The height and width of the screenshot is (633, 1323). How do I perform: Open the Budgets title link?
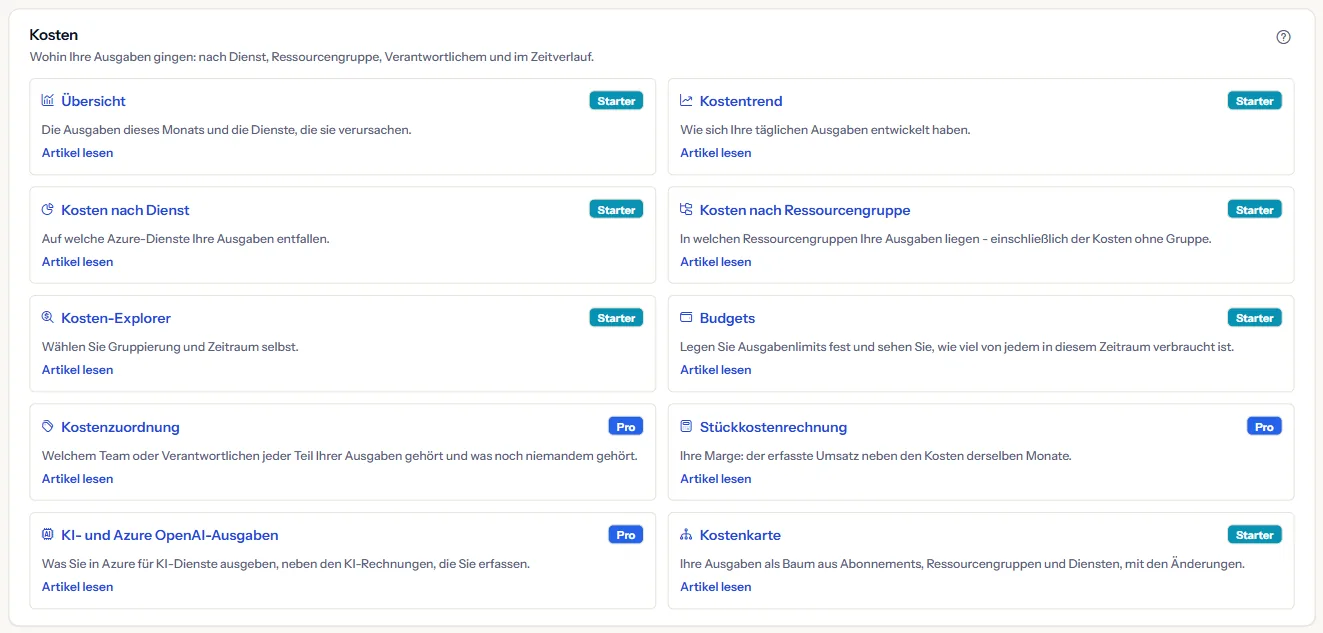coord(727,318)
